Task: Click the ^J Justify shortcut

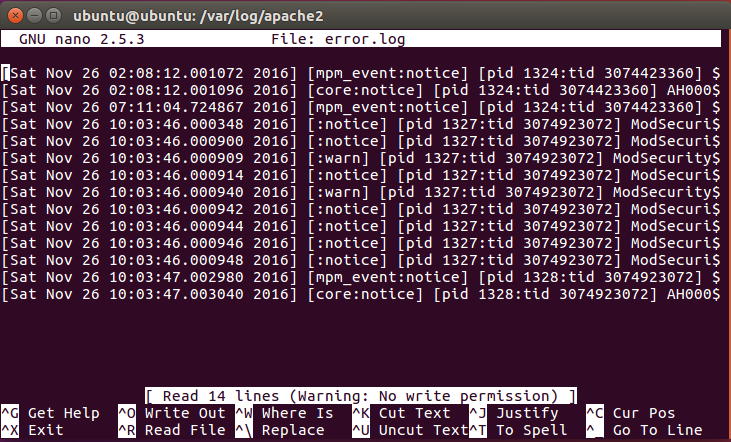Action: (514, 413)
